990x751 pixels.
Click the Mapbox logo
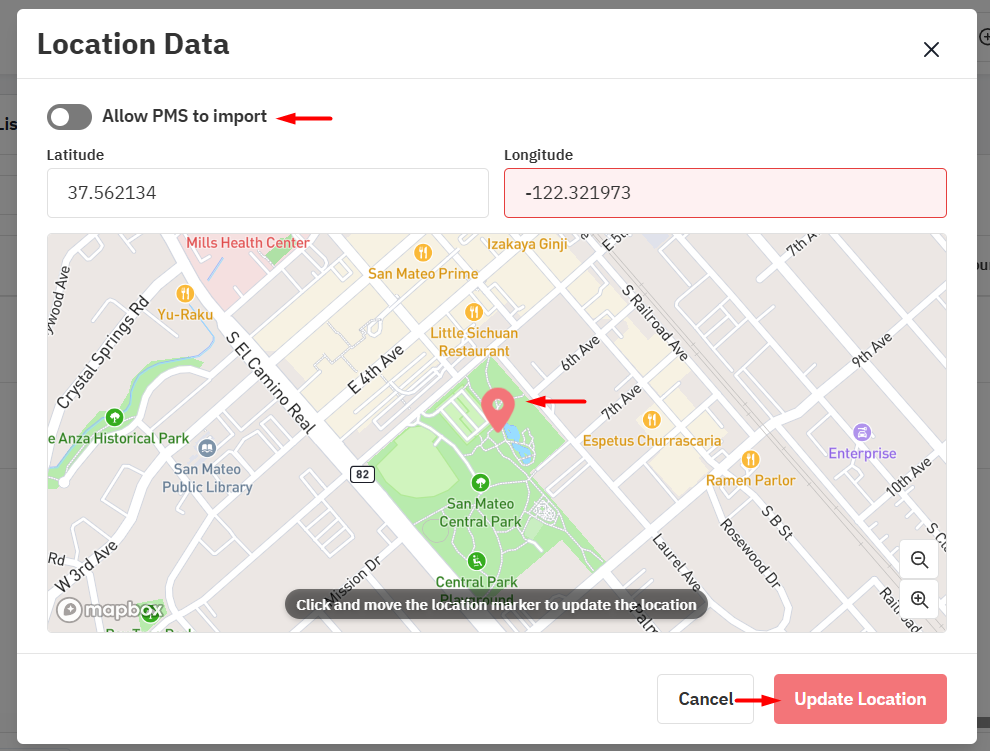(110, 610)
